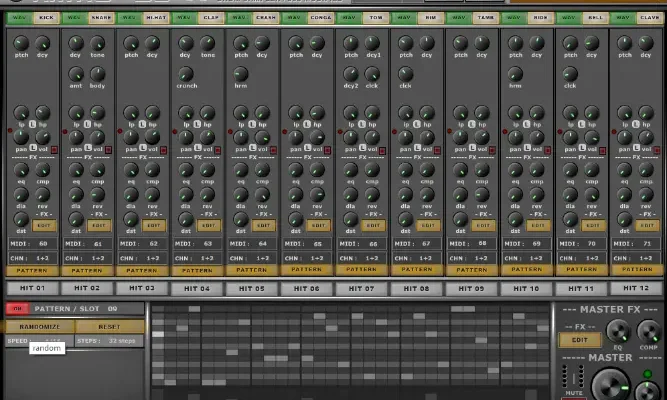Click the crunch knob on the clap channel
Image resolution: width=667 pixels, height=400 pixels.
point(185,74)
